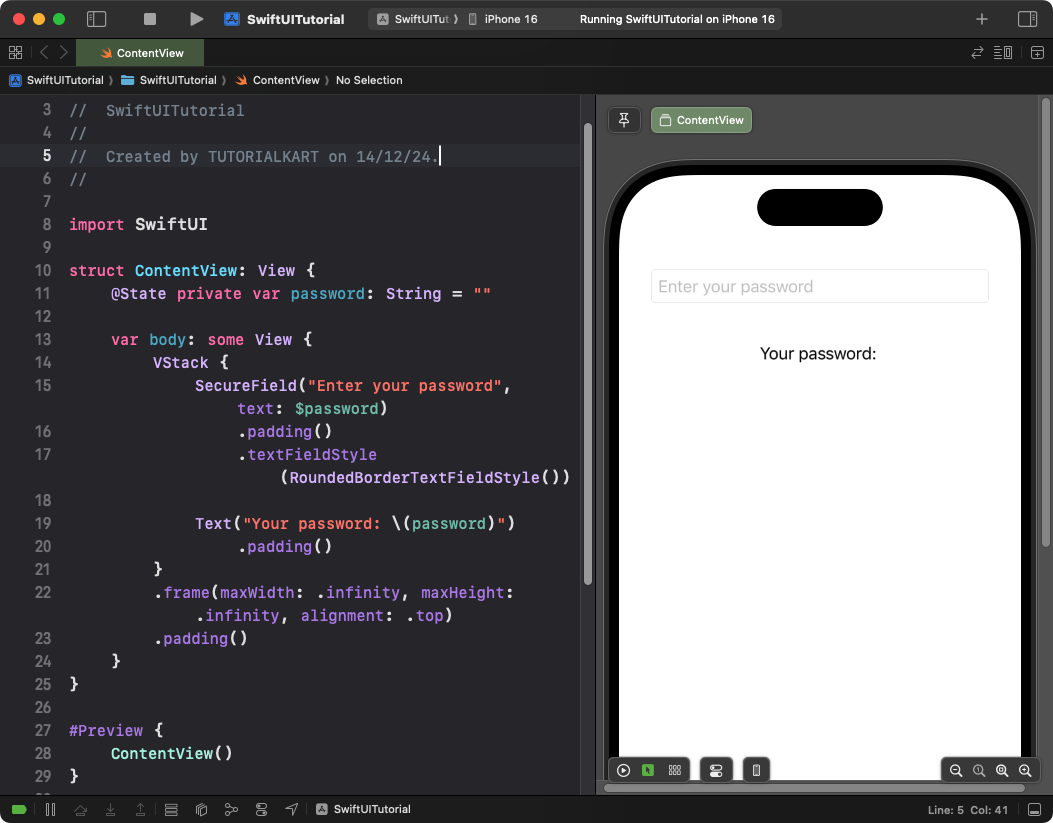The width and height of the screenshot is (1053, 823).
Task: Step out in debugger
Action: 140,809
